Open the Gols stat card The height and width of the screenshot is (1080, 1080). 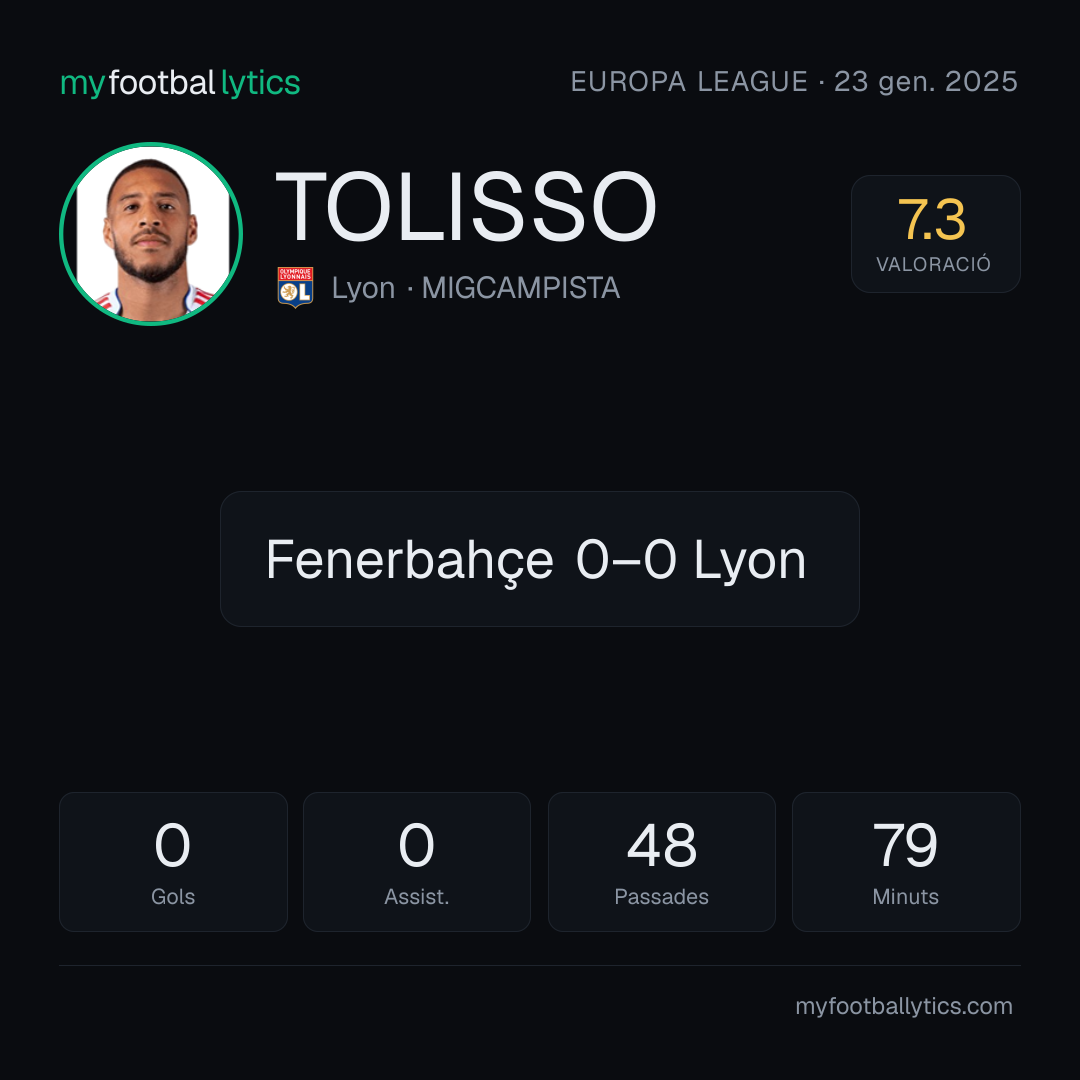173,862
